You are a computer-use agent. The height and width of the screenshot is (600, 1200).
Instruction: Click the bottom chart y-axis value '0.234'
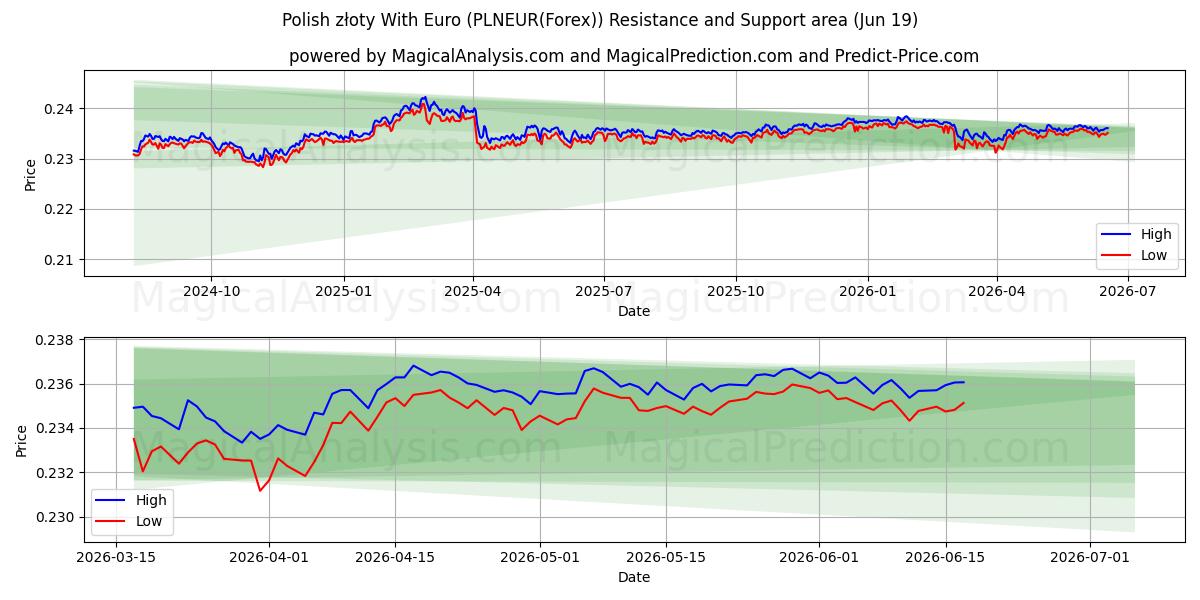[55, 429]
